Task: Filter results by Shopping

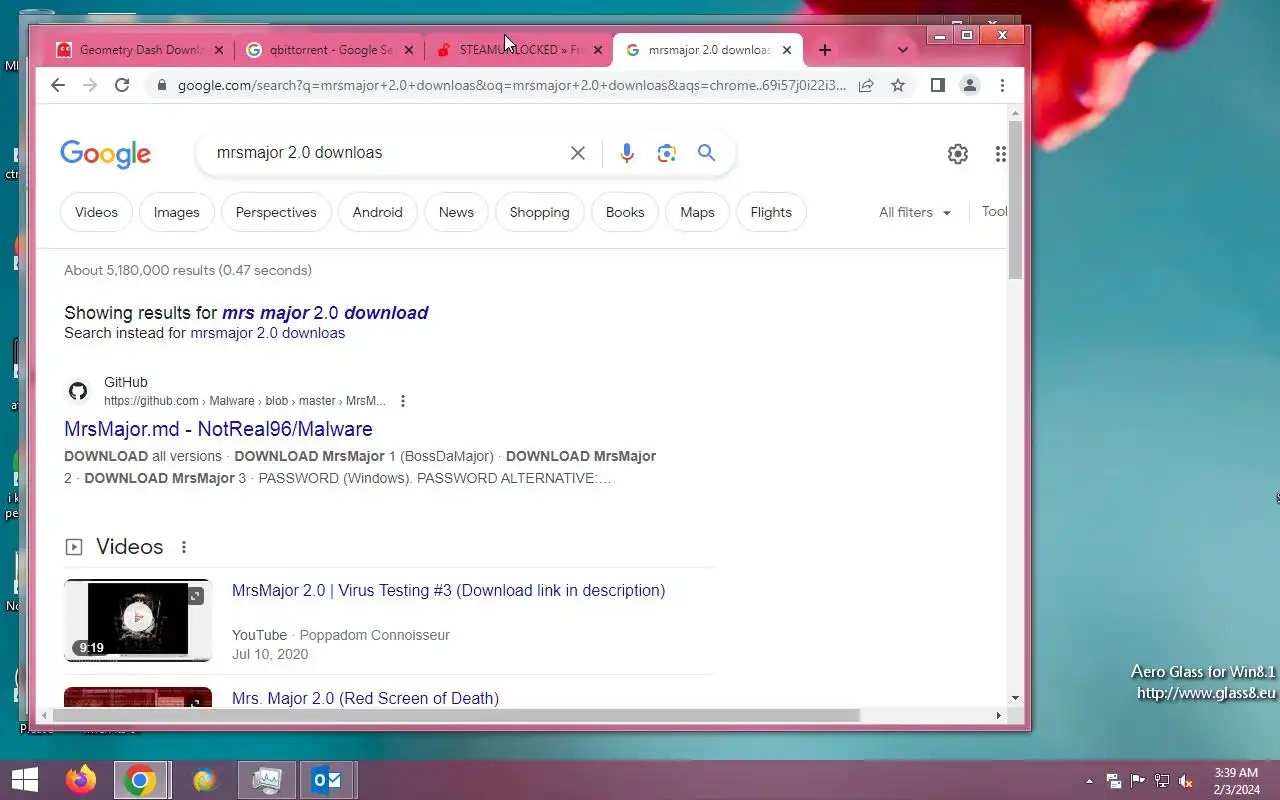Action: pos(540,212)
